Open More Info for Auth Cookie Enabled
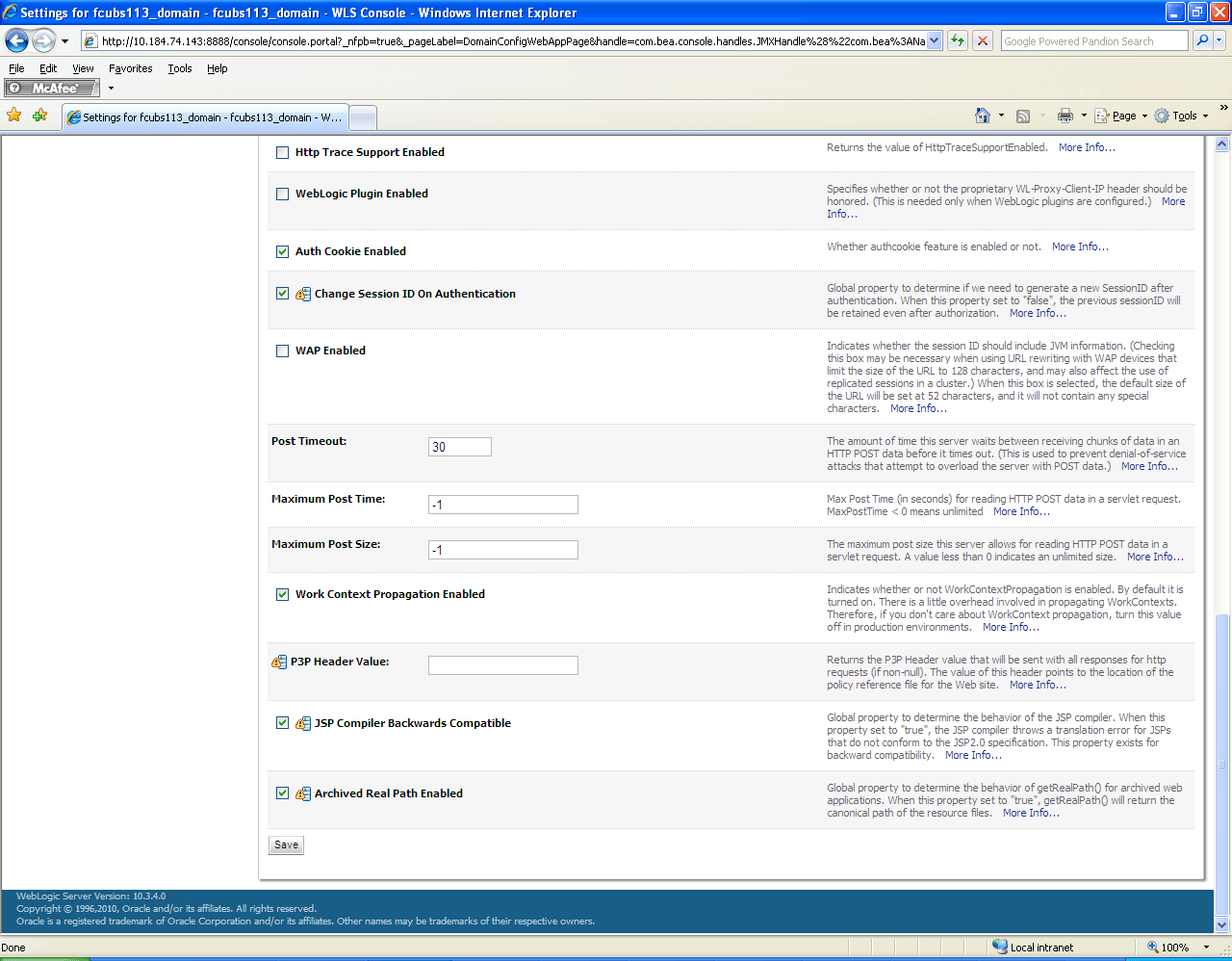The image size is (1232, 961). 1080,247
